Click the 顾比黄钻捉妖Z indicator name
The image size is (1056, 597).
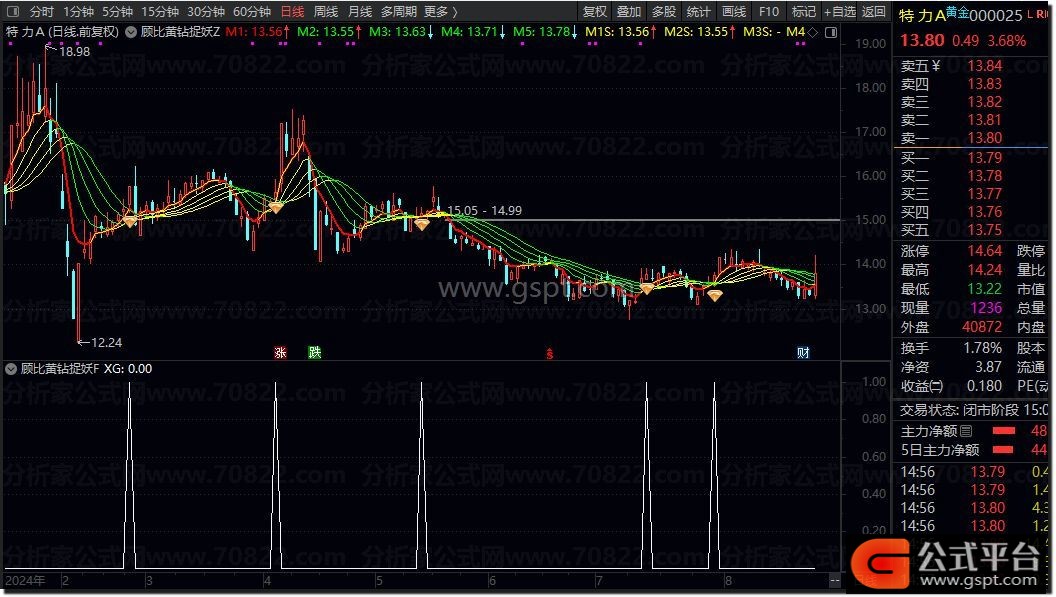[180, 32]
